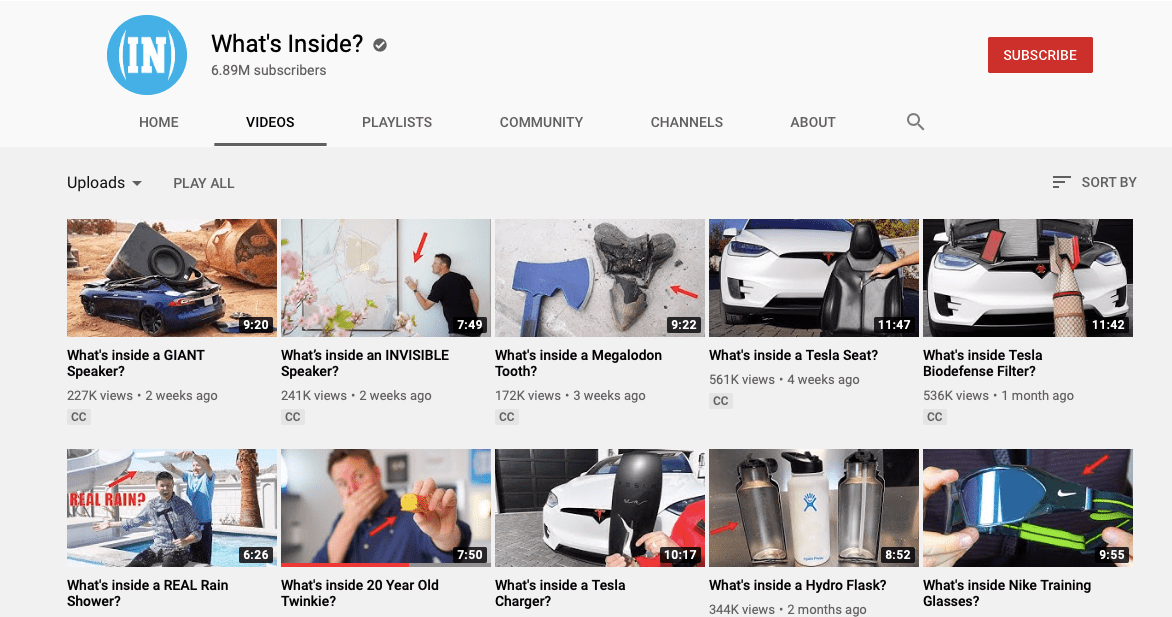Play the Tesla Biodefense Filter thumbnail
Screen dimensions: 1172x617
pos(1028,277)
